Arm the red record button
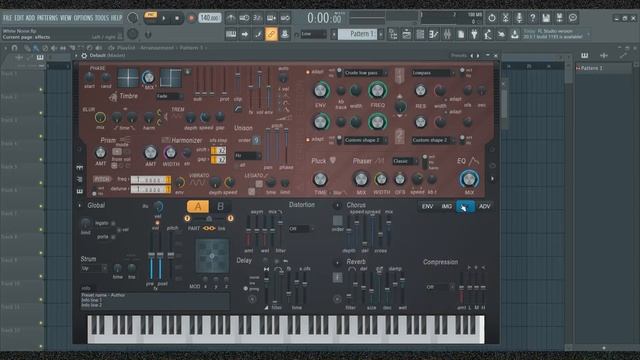 [x=191, y=18]
